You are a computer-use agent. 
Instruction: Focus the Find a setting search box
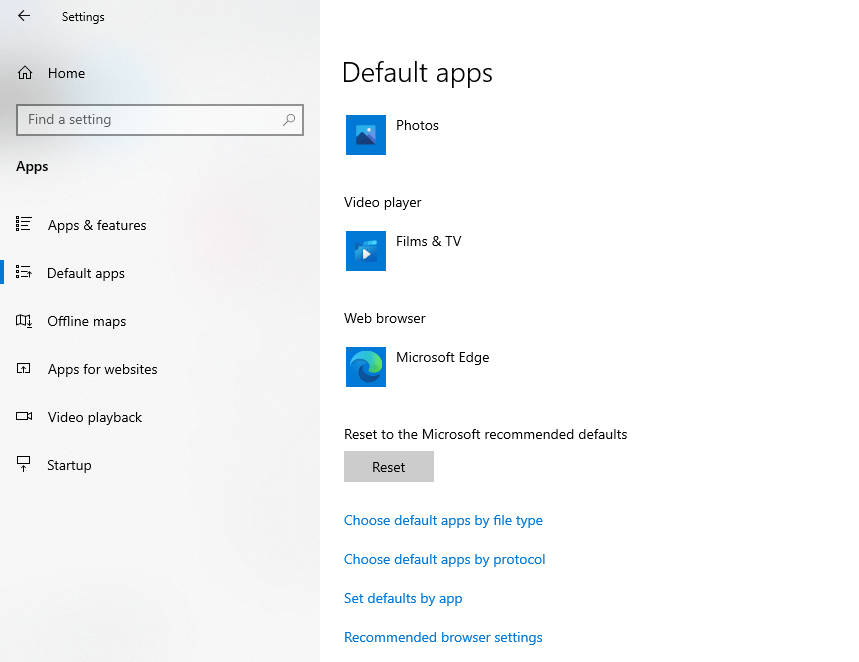160,119
